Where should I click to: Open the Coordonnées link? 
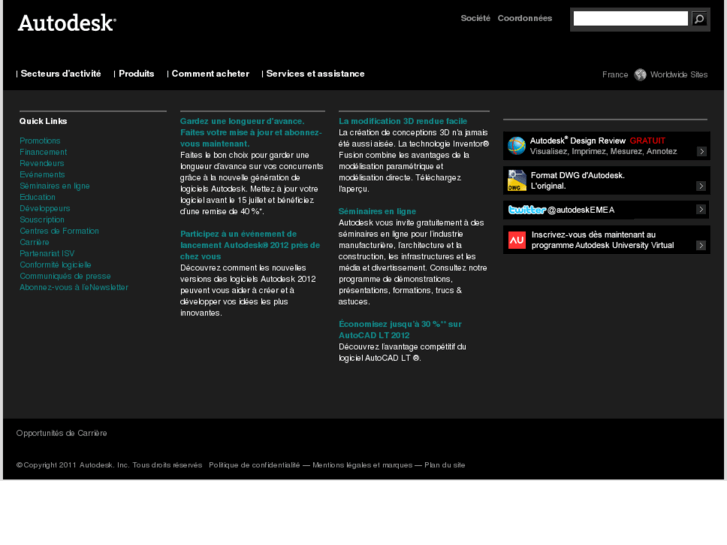tap(525, 18)
